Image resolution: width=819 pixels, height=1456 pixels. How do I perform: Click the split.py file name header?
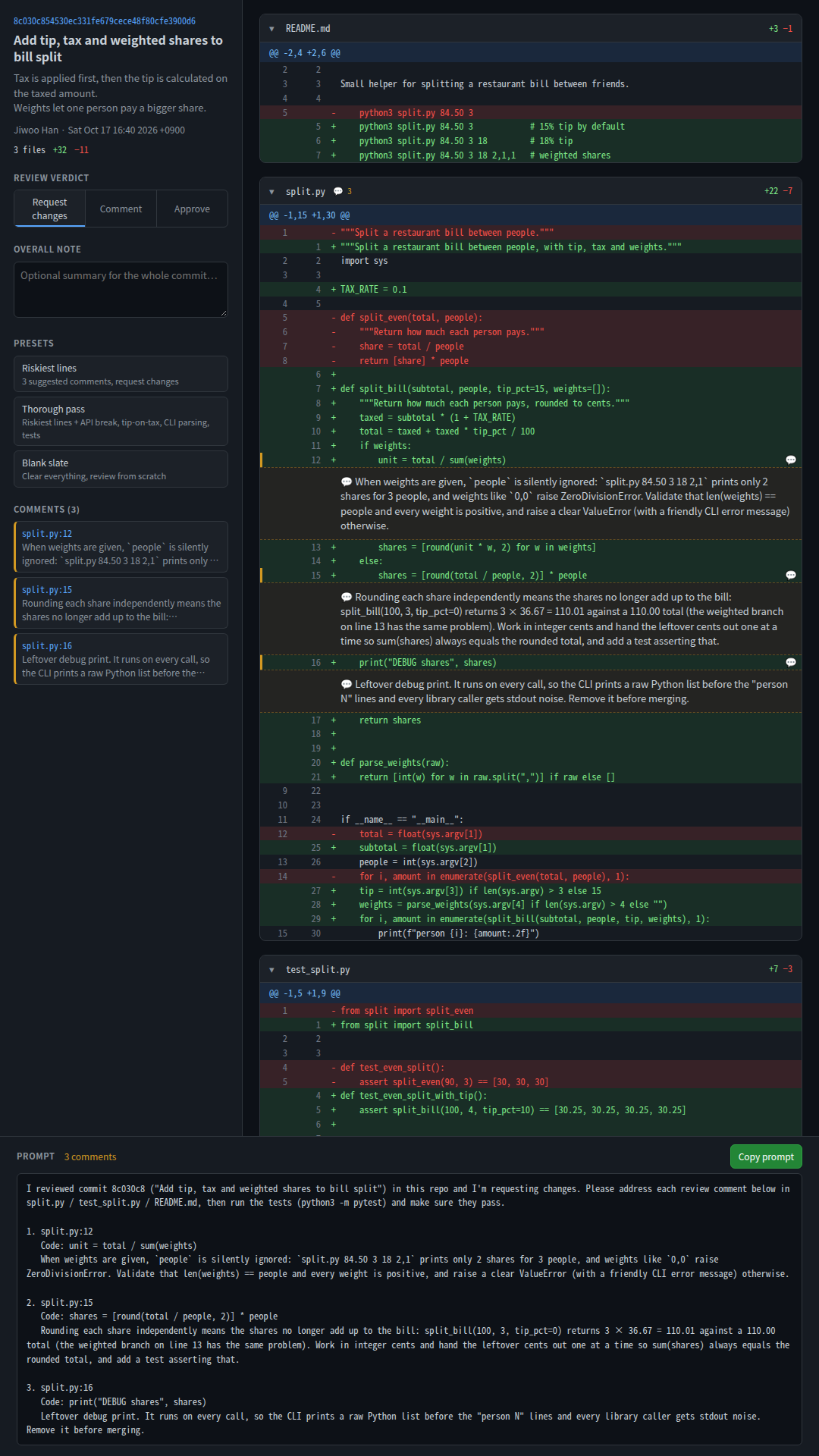pyautogui.click(x=306, y=192)
